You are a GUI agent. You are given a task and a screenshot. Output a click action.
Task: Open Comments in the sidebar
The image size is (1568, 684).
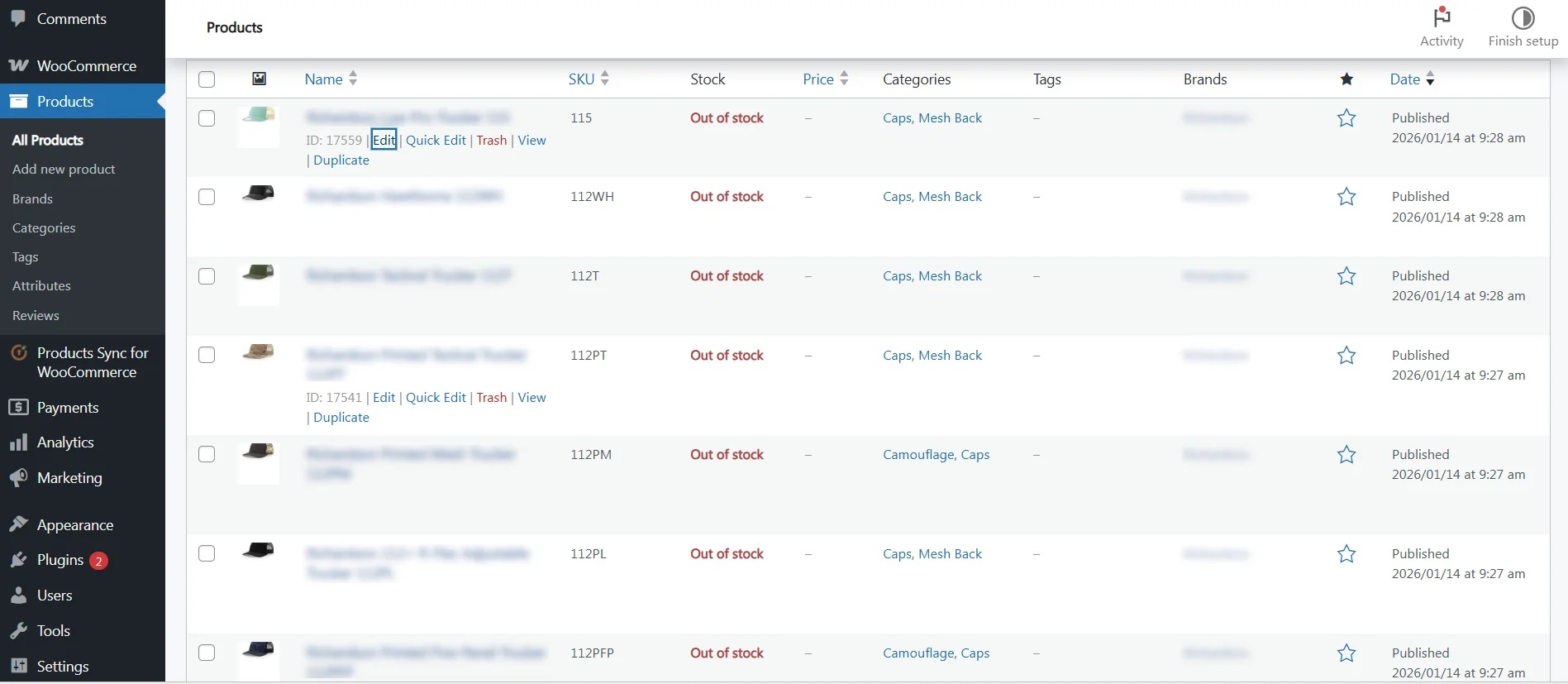[71, 18]
